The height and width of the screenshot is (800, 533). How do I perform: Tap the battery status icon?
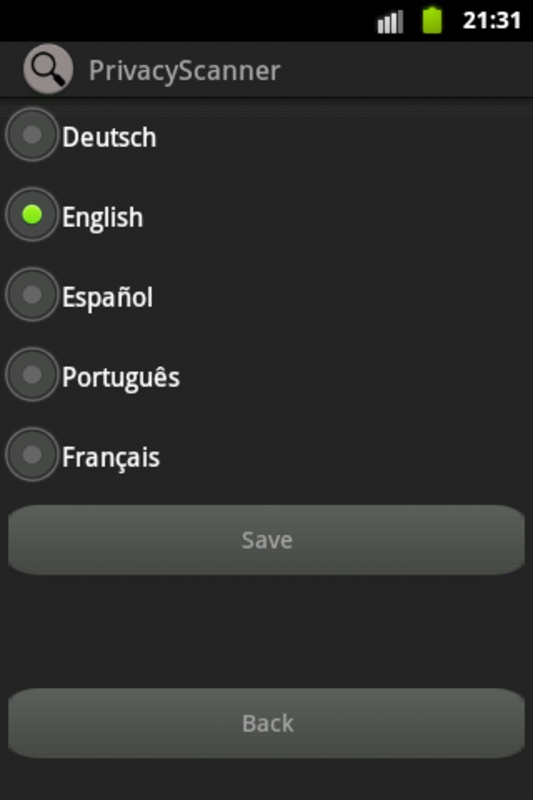[x=432, y=20]
